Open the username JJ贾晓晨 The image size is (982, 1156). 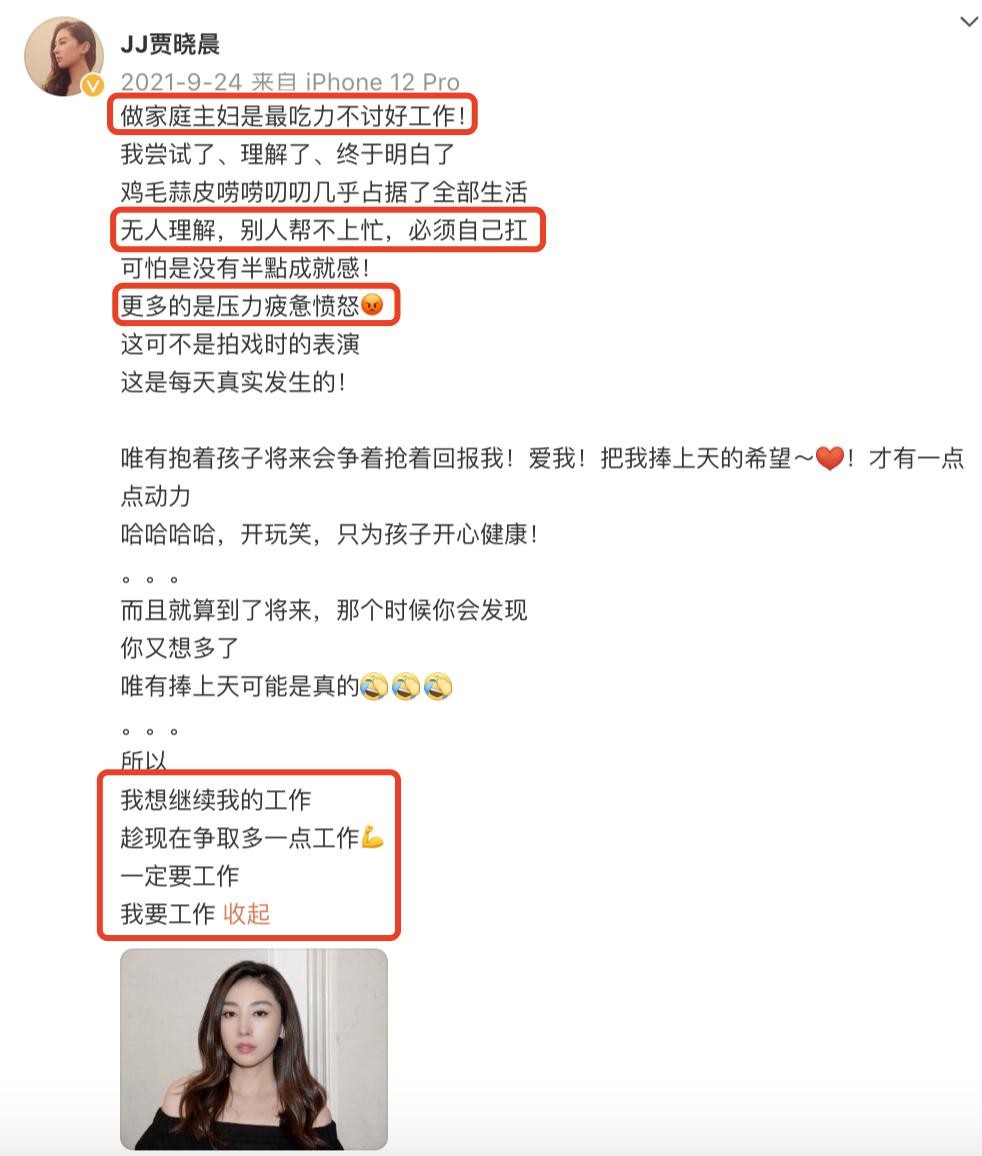(x=170, y=44)
